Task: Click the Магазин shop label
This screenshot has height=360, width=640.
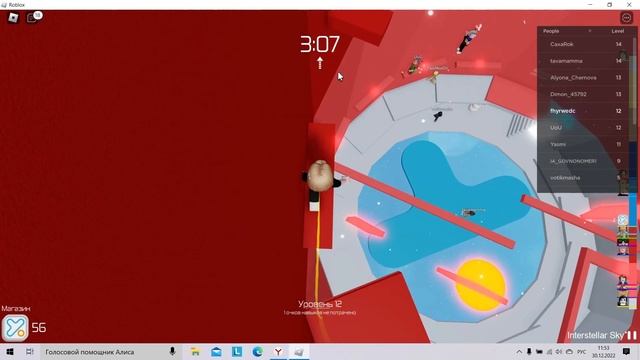Action: tap(16, 309)
